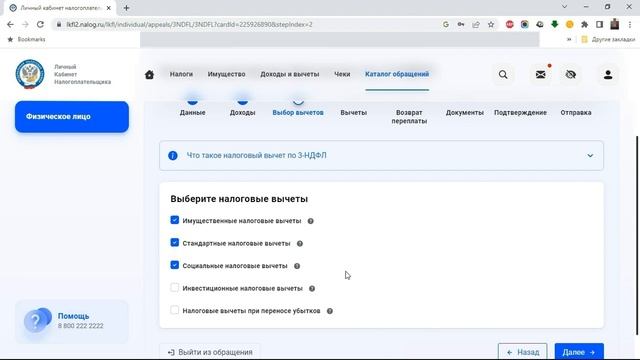This screenshot has height=360, width=640.
Task: Check Налоговые вычеты при переносе убытков checkbox
Action: tap(175, 310)
